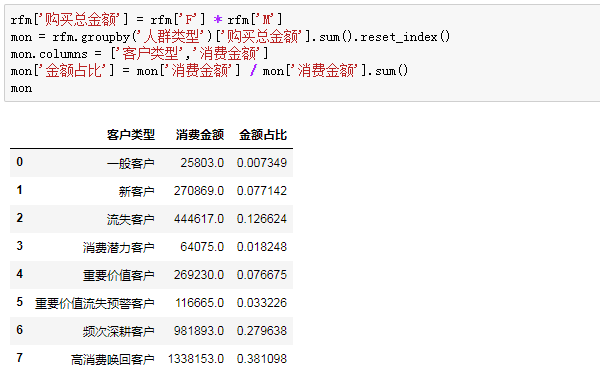Select the cell 消费潜力客户
The image size is (600, 371).
[x=119, y=247]
